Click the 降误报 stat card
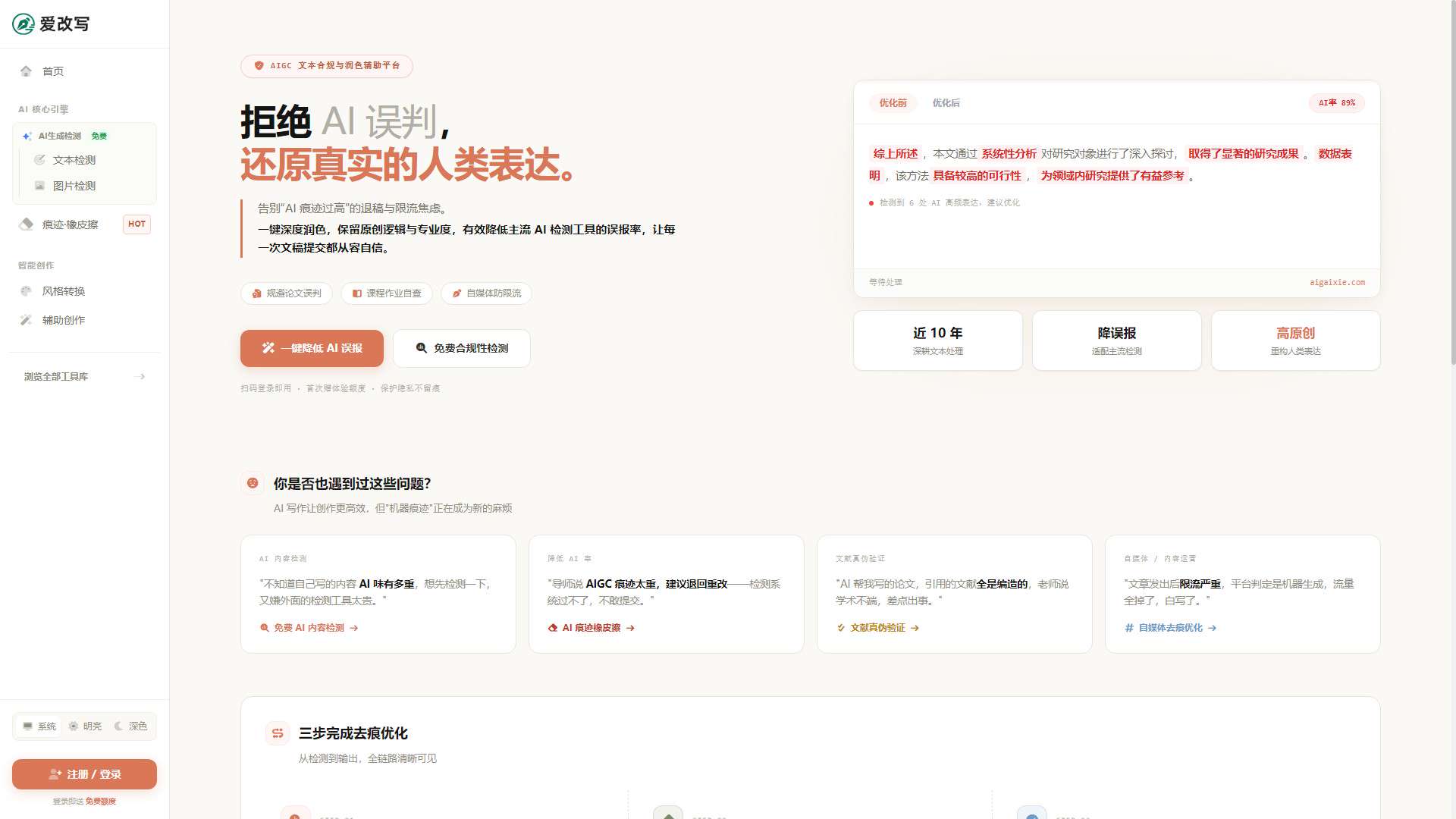 [x=1116, y=340]
